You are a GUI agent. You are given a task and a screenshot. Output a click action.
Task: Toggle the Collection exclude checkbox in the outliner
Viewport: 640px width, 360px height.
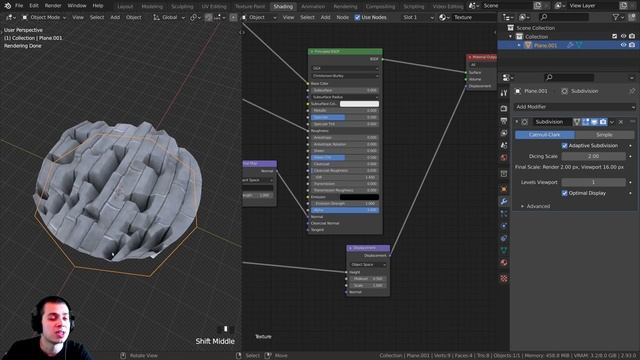coord(615,36)
